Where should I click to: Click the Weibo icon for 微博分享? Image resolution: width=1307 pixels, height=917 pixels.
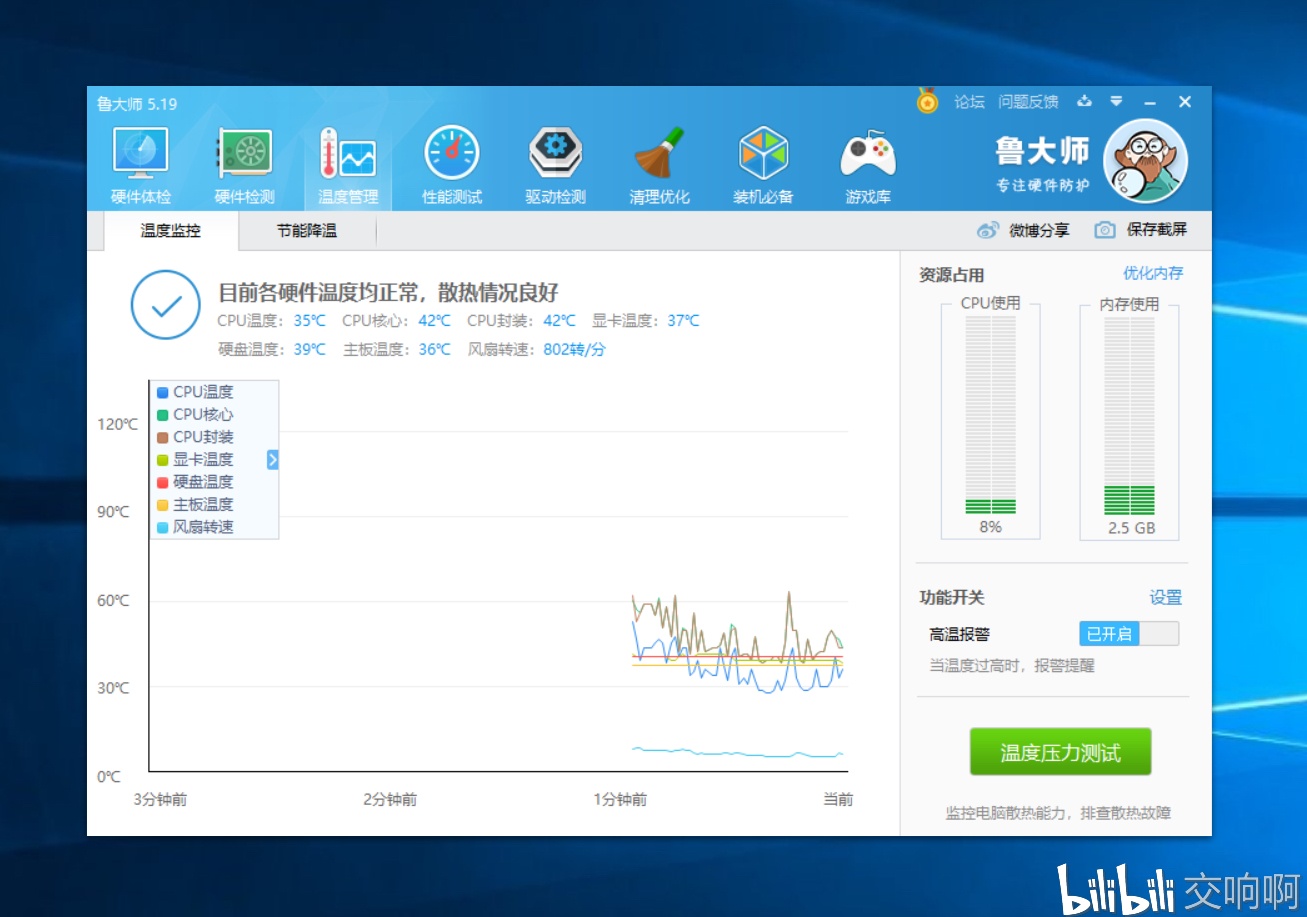[988, 230]
